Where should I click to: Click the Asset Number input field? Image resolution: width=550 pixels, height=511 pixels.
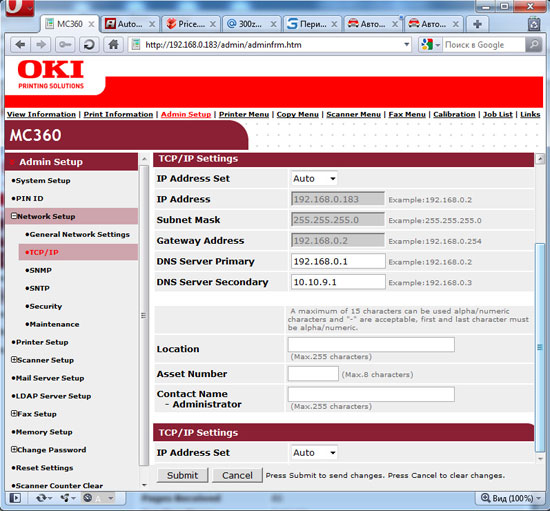pos(313,374)
